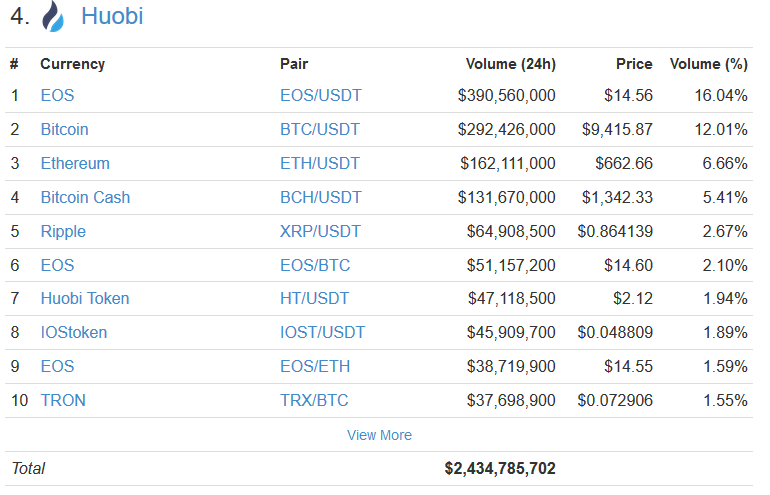This screenshot has height=495, width=770.
Task: Select the 12.01% volume share
Action: 721,129
